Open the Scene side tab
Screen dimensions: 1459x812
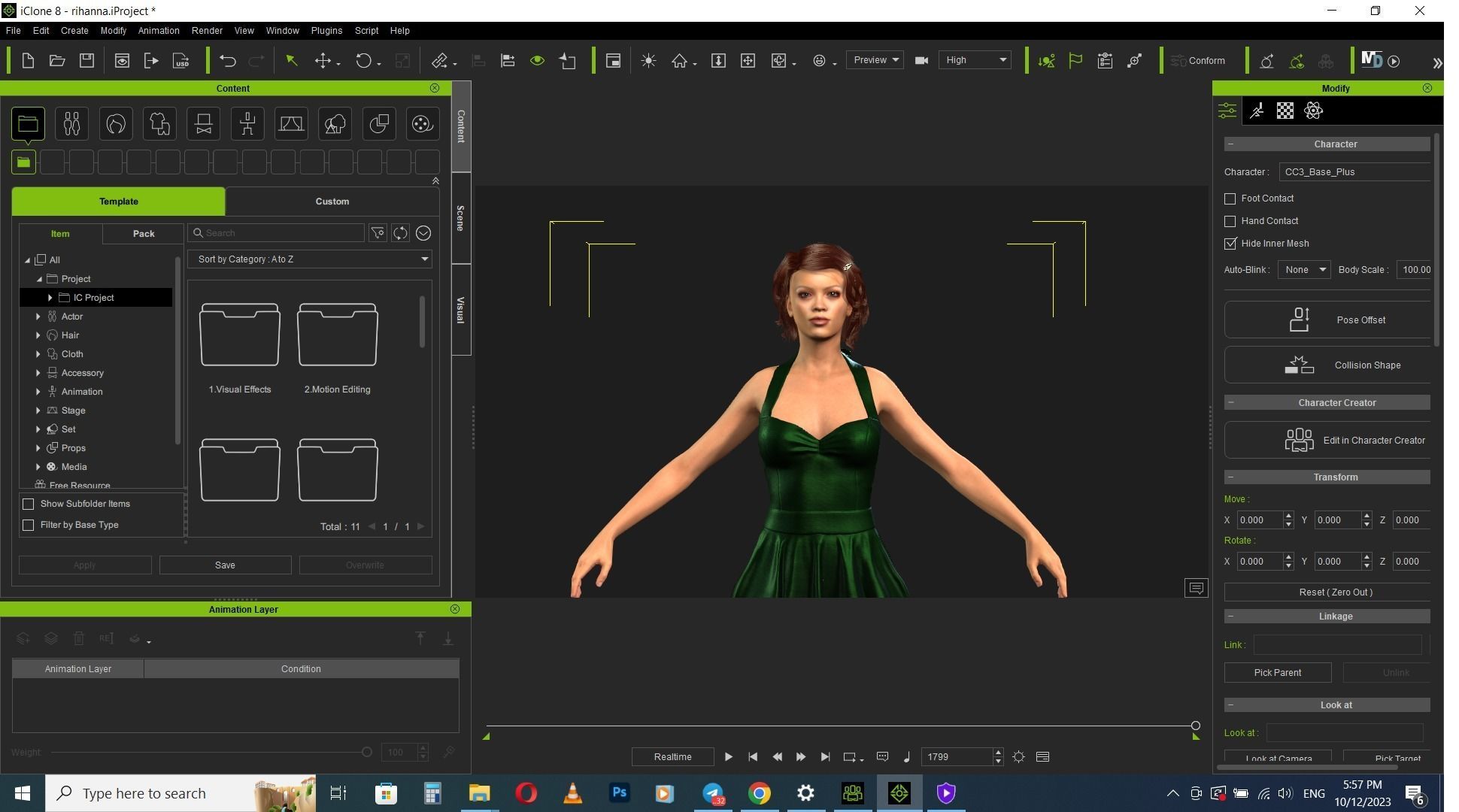pyautogui.click(x=461, y=218)
